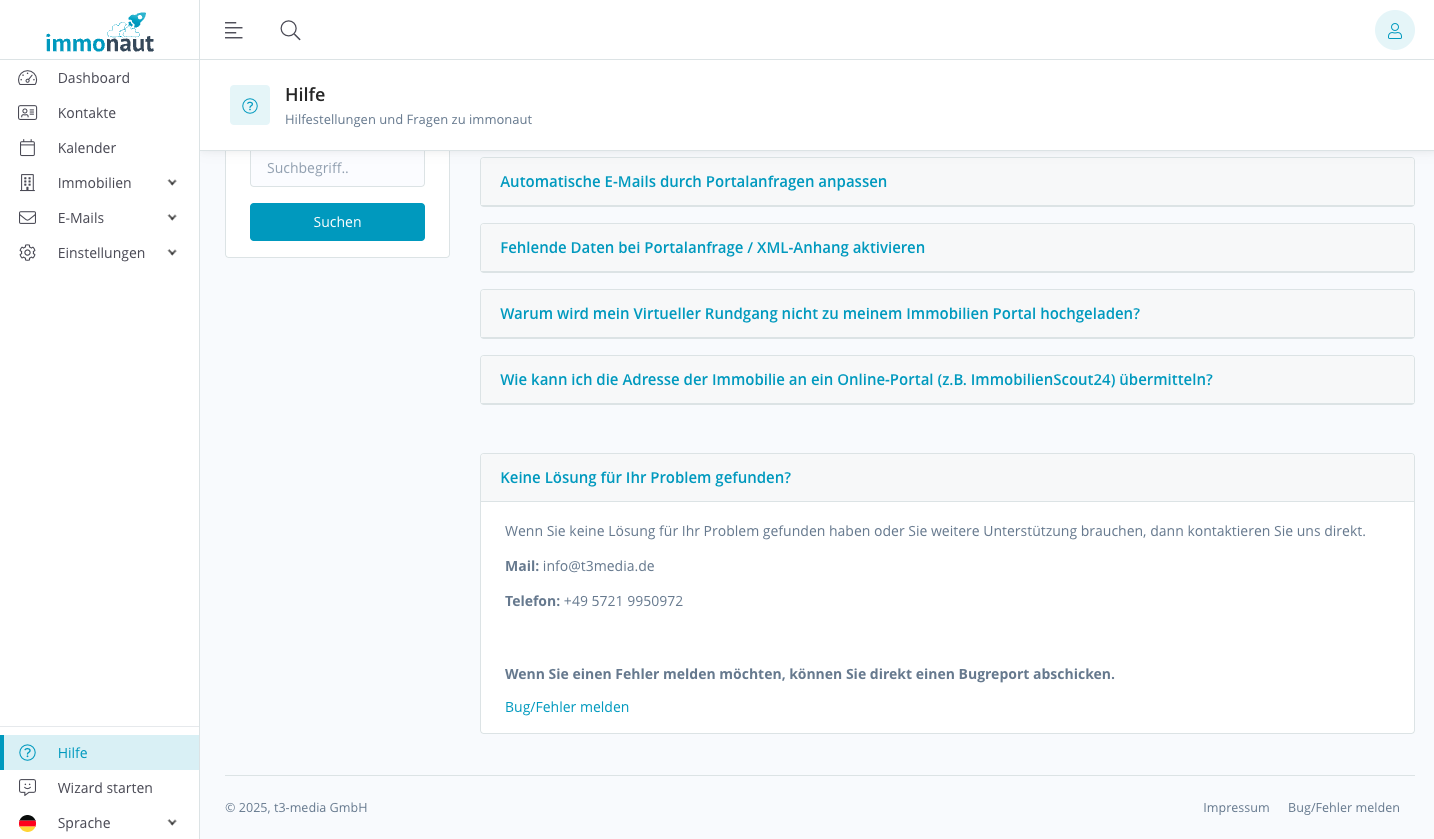The width and height of the screenshot is (1434, 839).
Task: Toggle the sidebar menu hamburger icon
Action: 234,30
